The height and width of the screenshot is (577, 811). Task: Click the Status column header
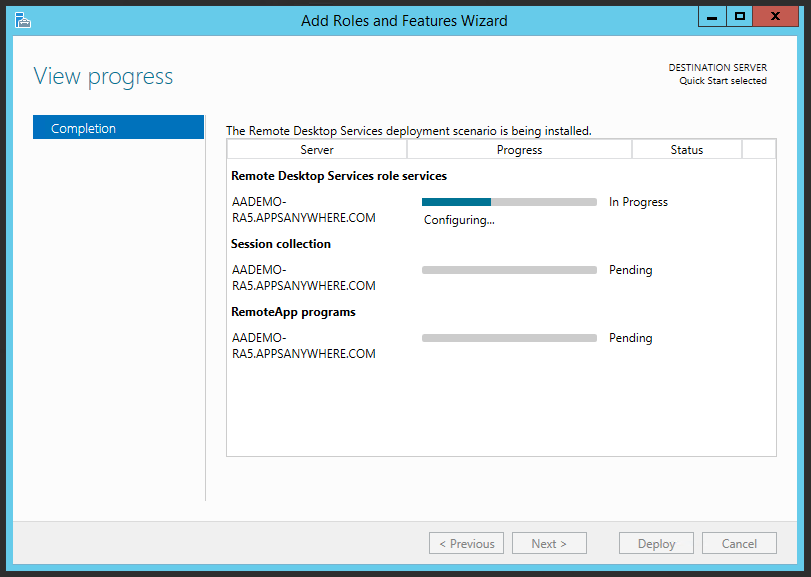(686, 150)
